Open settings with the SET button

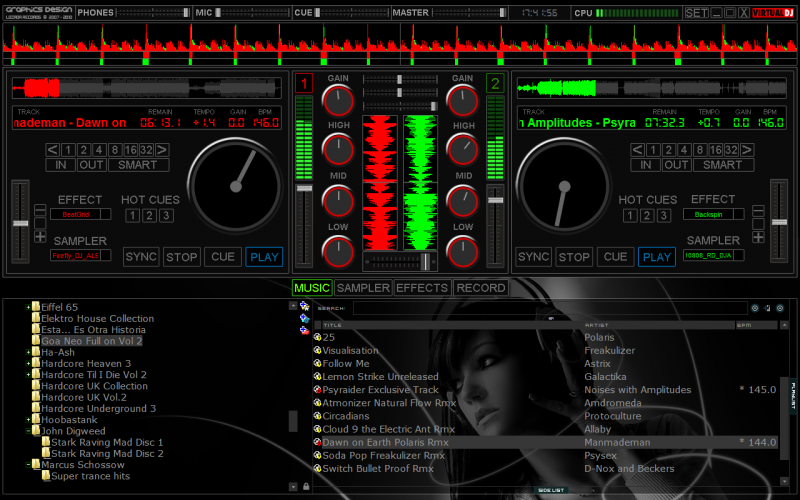point(696,13)
